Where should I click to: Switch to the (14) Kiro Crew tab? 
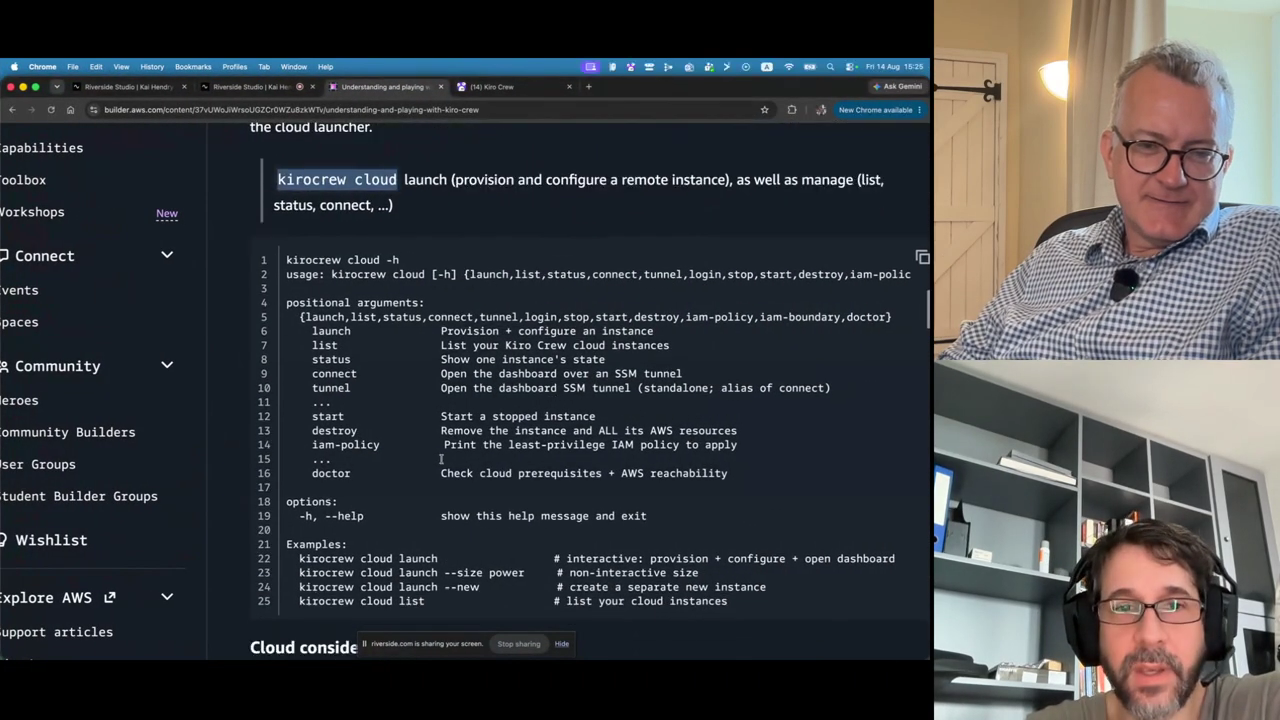click(515, 87)
